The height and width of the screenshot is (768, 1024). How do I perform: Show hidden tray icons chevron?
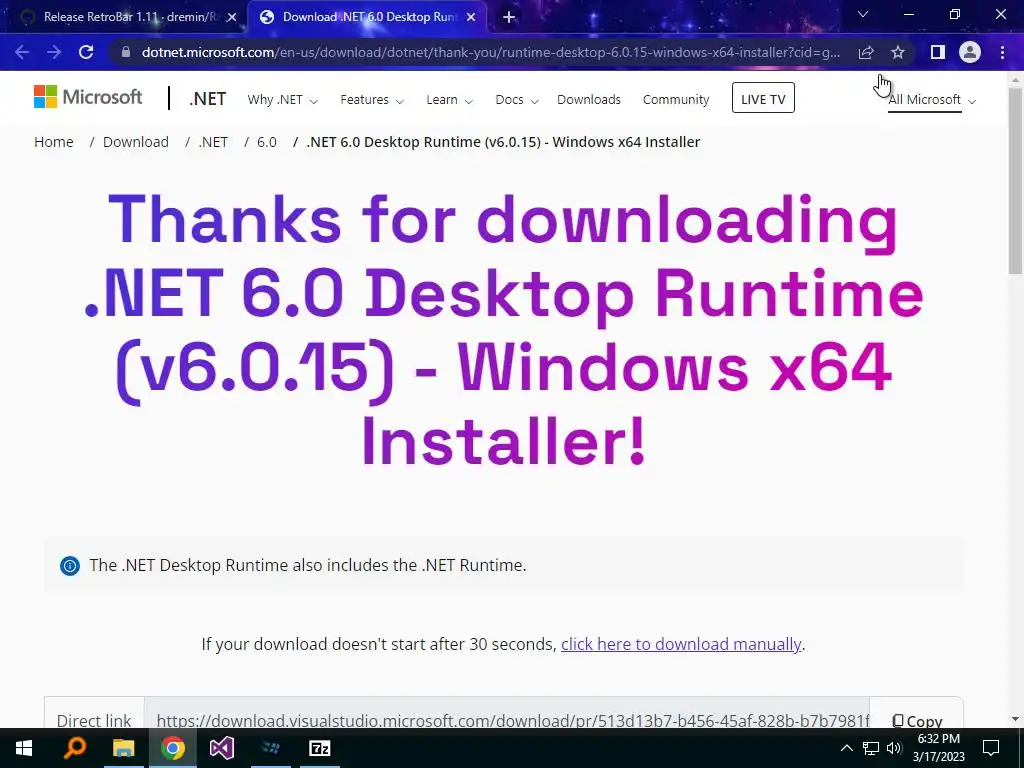(x=846, y=748)
